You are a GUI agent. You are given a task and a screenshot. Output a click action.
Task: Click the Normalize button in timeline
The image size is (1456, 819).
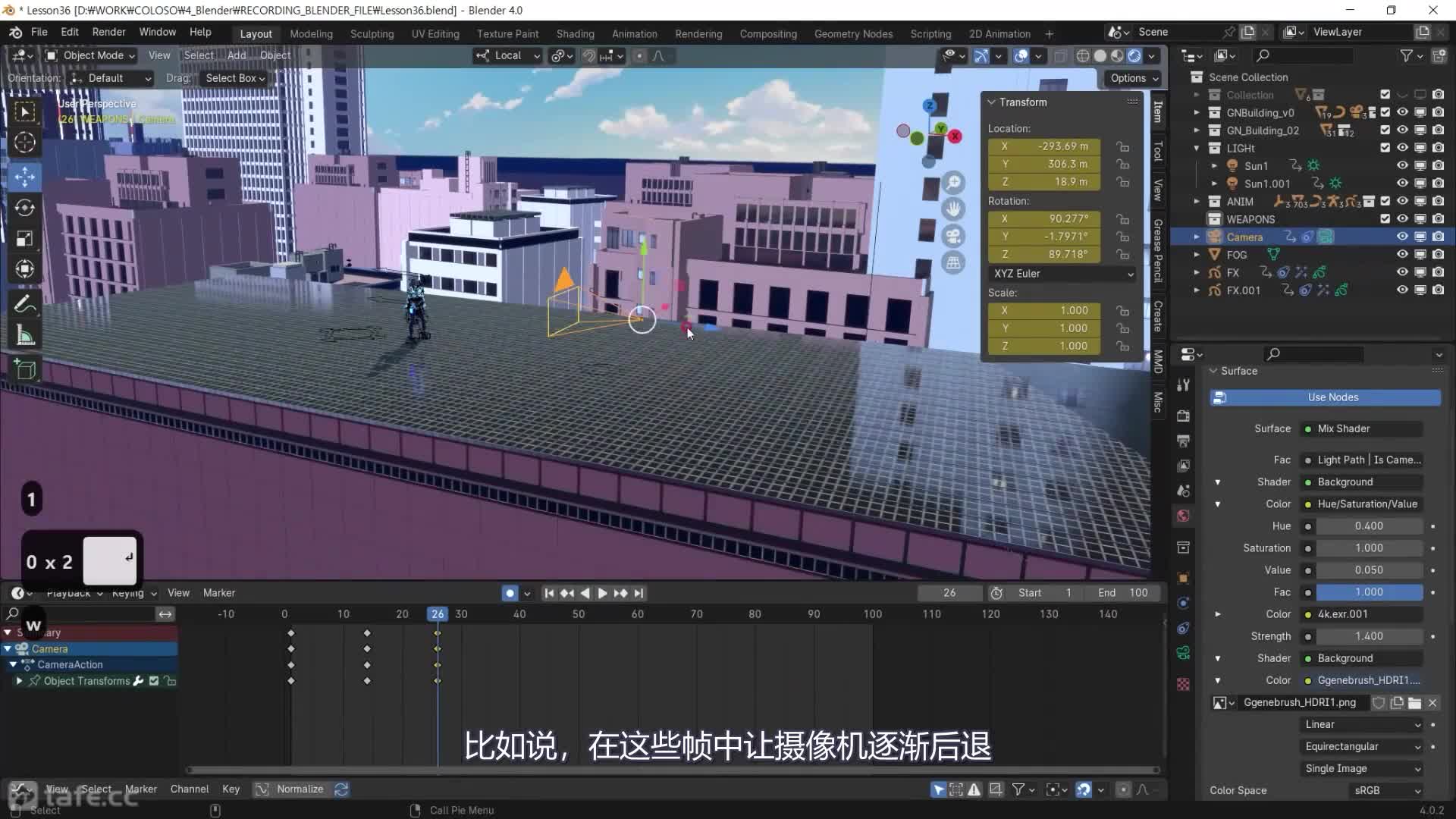point(300,789)
